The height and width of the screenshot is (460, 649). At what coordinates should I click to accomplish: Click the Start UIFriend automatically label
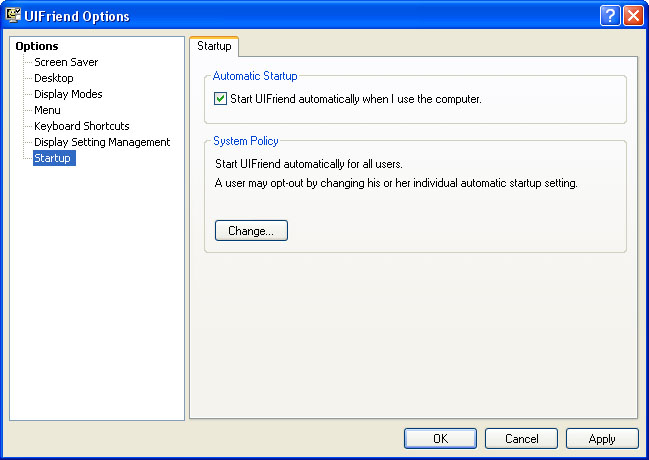point(356,99)
